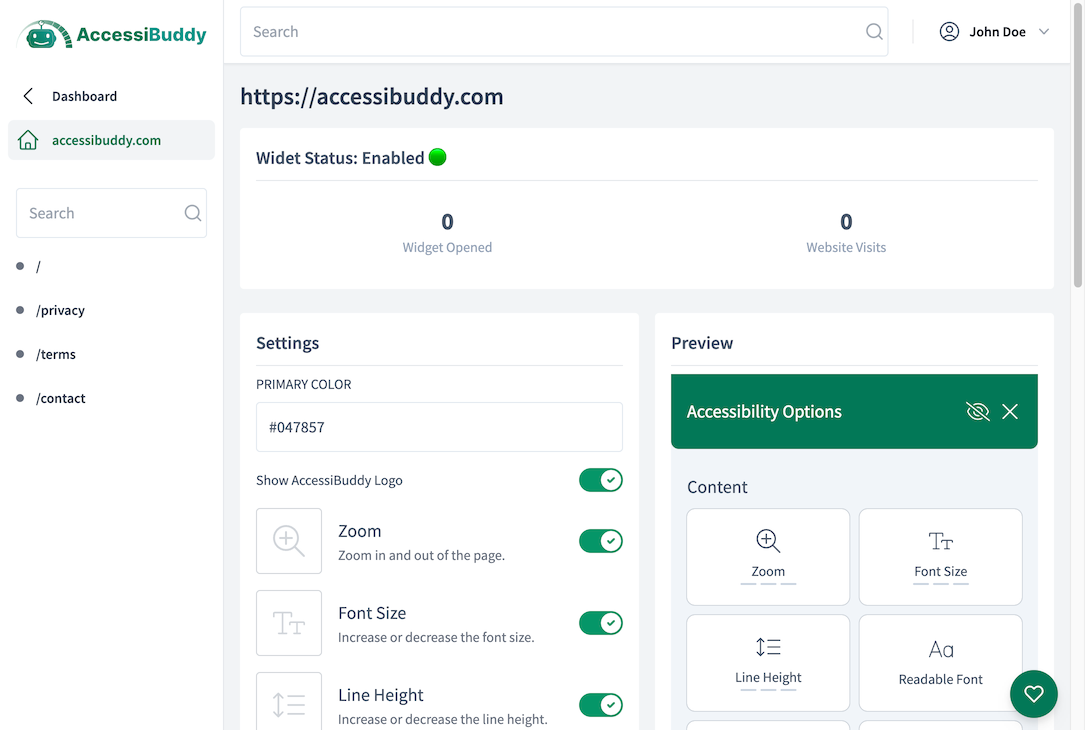Click the Line Height card in Preview
This screenshot has width=1085, height=730.
(768, 663)
